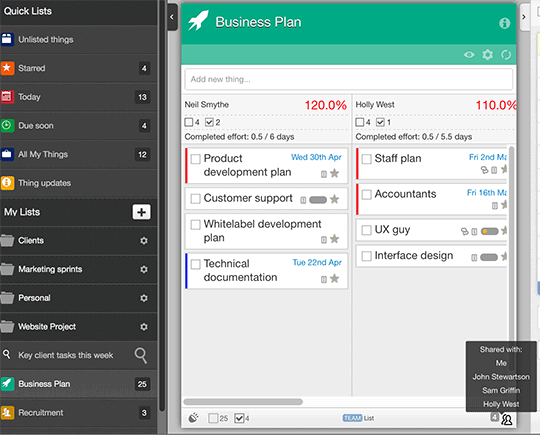Image resolution: width=540 pixels, height=435 pixels.
Task: Check off the Staff plan task
Action: tap(366, 159)
